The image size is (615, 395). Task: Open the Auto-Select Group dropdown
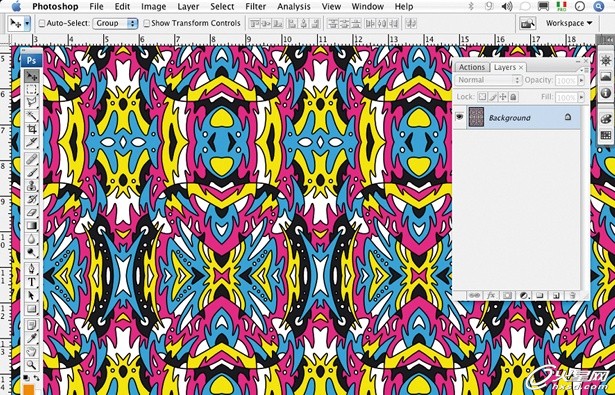pos(115,23)
